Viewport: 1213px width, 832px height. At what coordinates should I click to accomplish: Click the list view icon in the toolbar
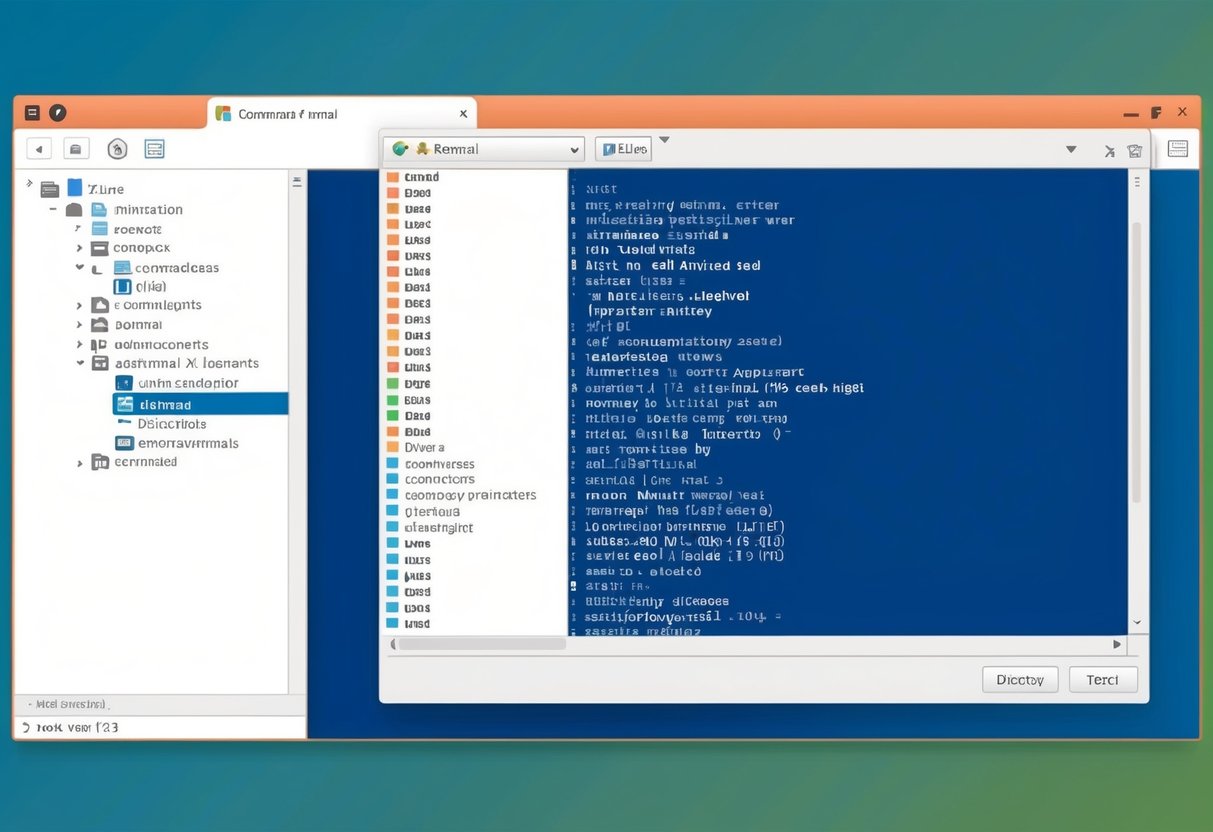coord(154,148)
